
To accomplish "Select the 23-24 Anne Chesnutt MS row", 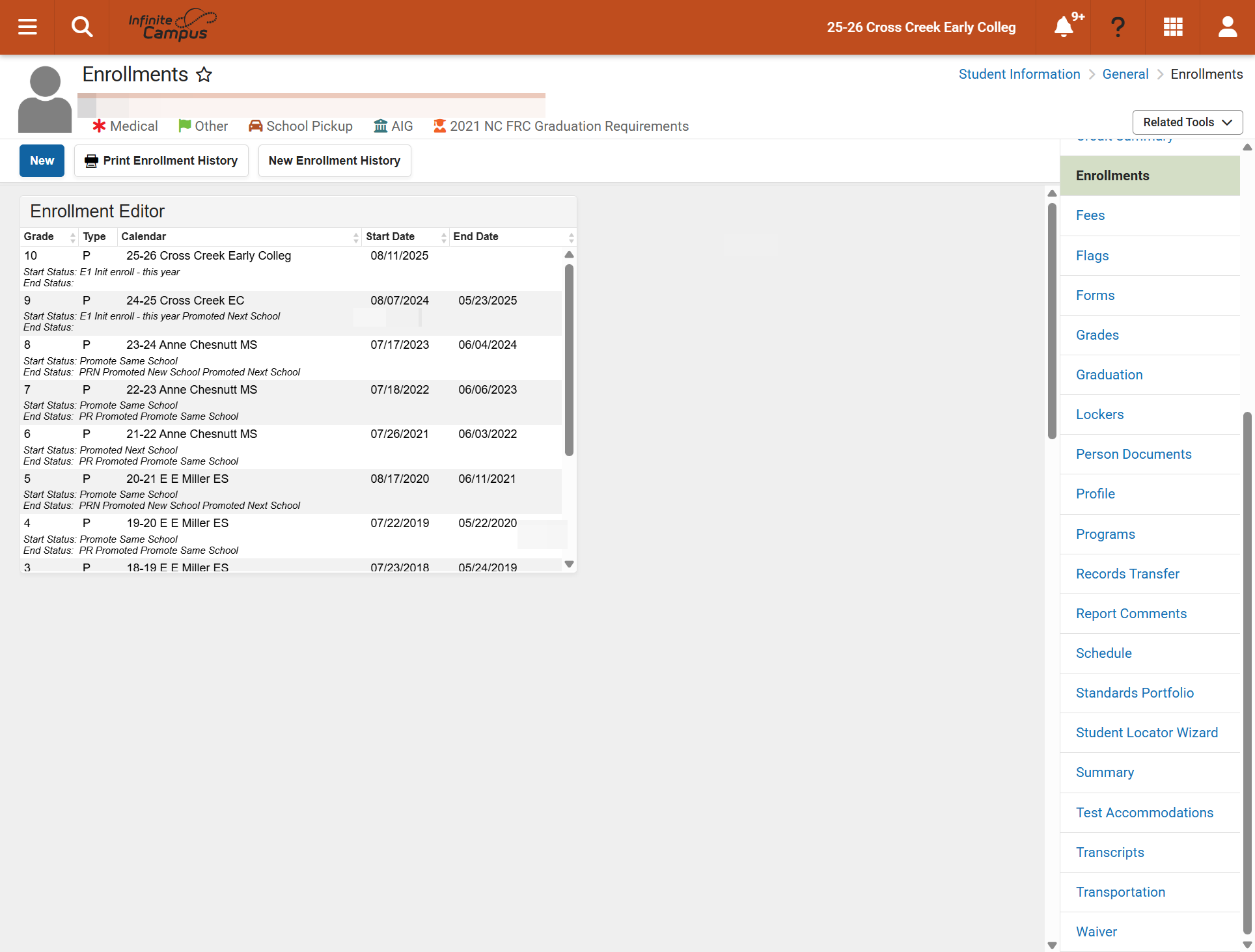I will [x=291, y=358].
